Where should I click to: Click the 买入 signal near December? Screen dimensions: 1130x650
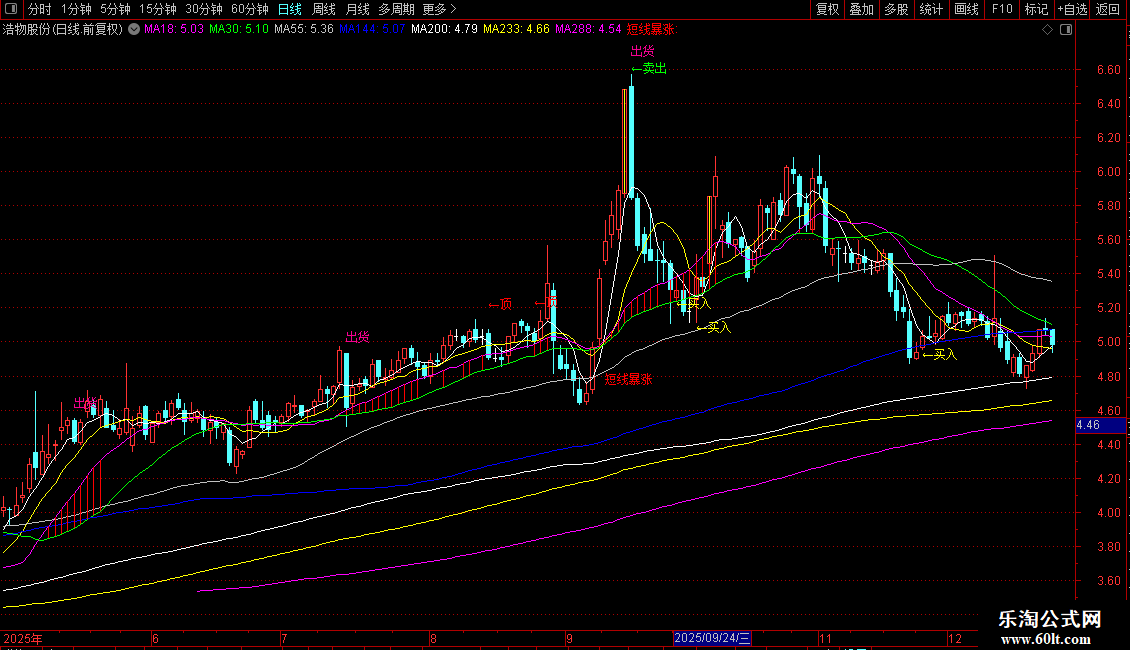(x=940, y=355)
